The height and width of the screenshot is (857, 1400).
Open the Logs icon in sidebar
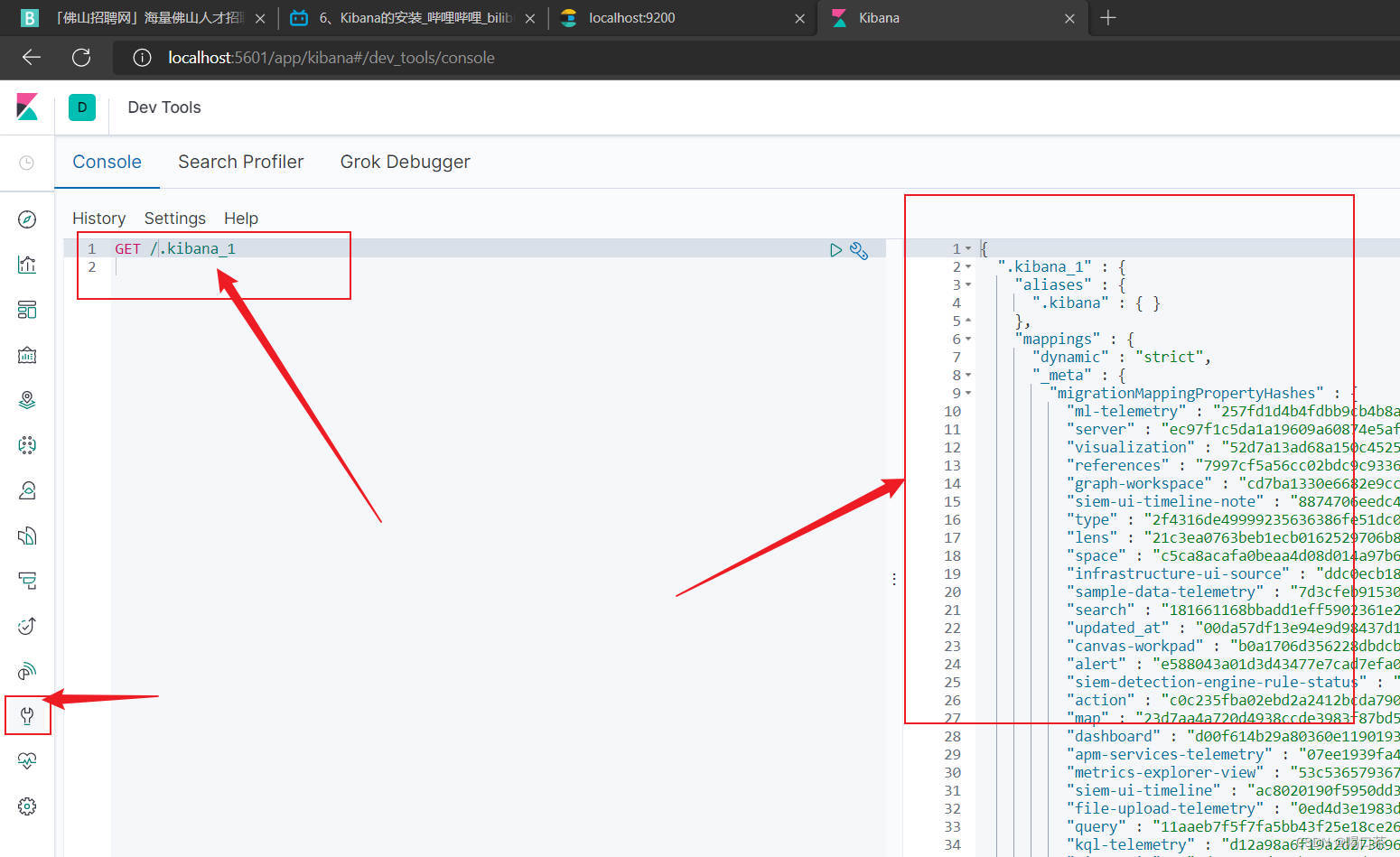pyautogui.click(x=27, y=536)
